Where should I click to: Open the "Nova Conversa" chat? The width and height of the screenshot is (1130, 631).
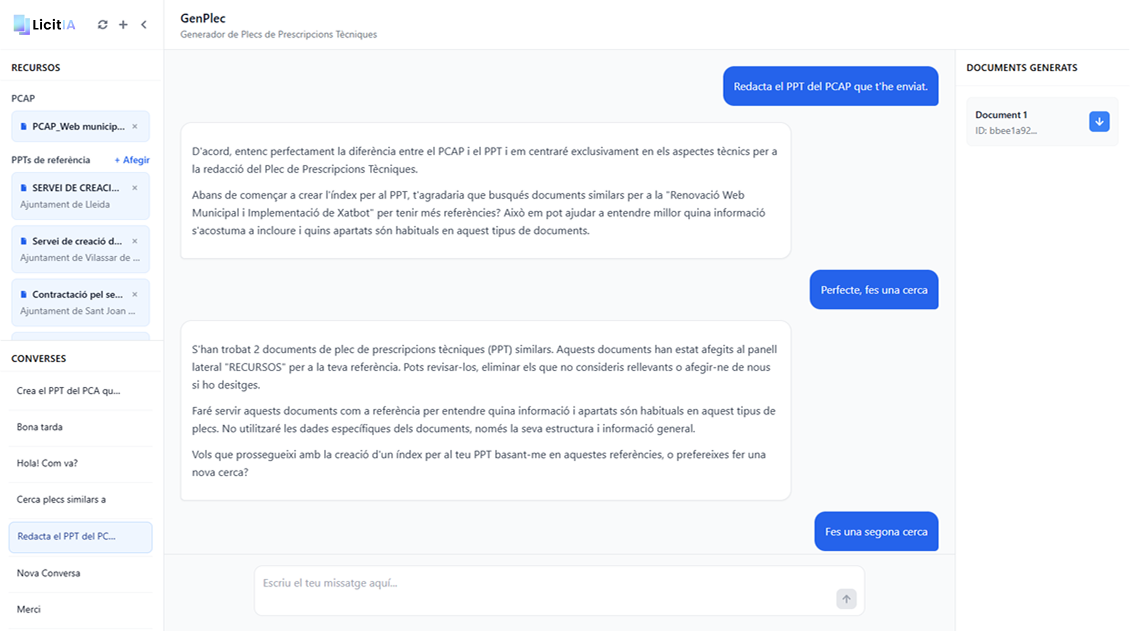click(x=49, y=573)
